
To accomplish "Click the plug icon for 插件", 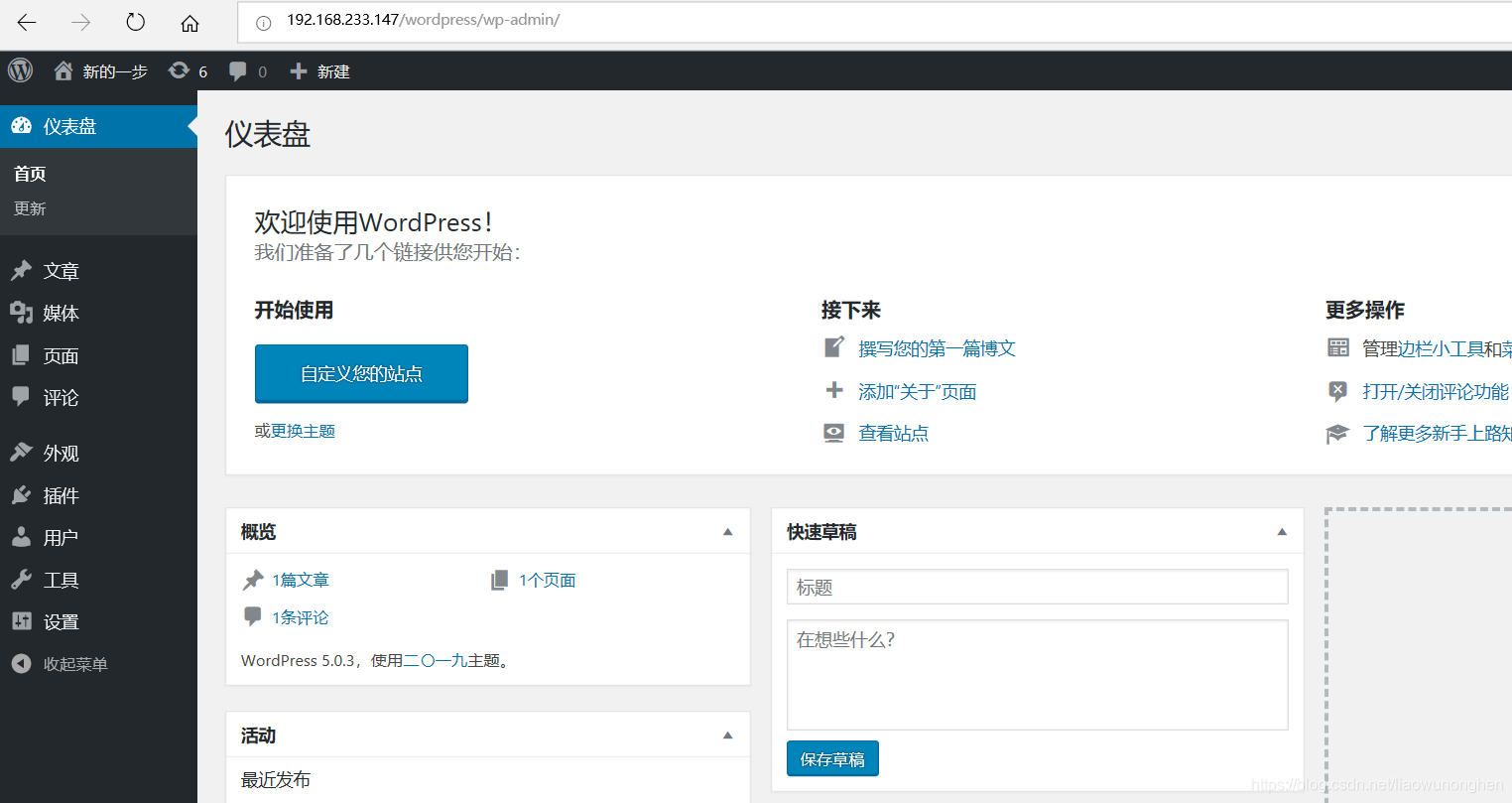I will click(21, 494).
